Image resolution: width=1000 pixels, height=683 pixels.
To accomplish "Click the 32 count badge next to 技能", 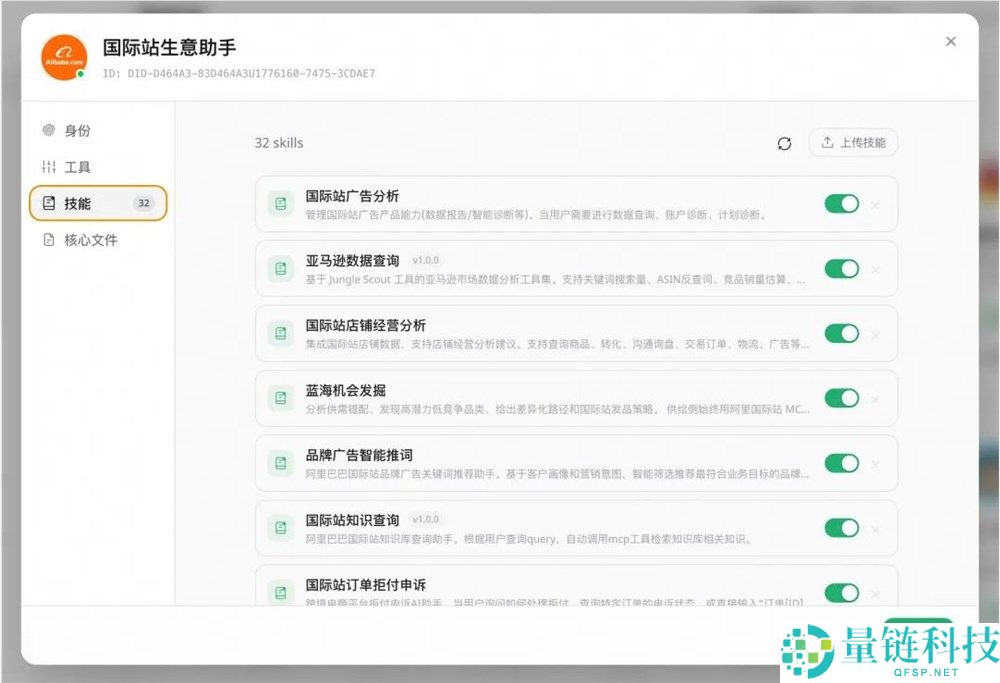I will (x=144, y=202).
